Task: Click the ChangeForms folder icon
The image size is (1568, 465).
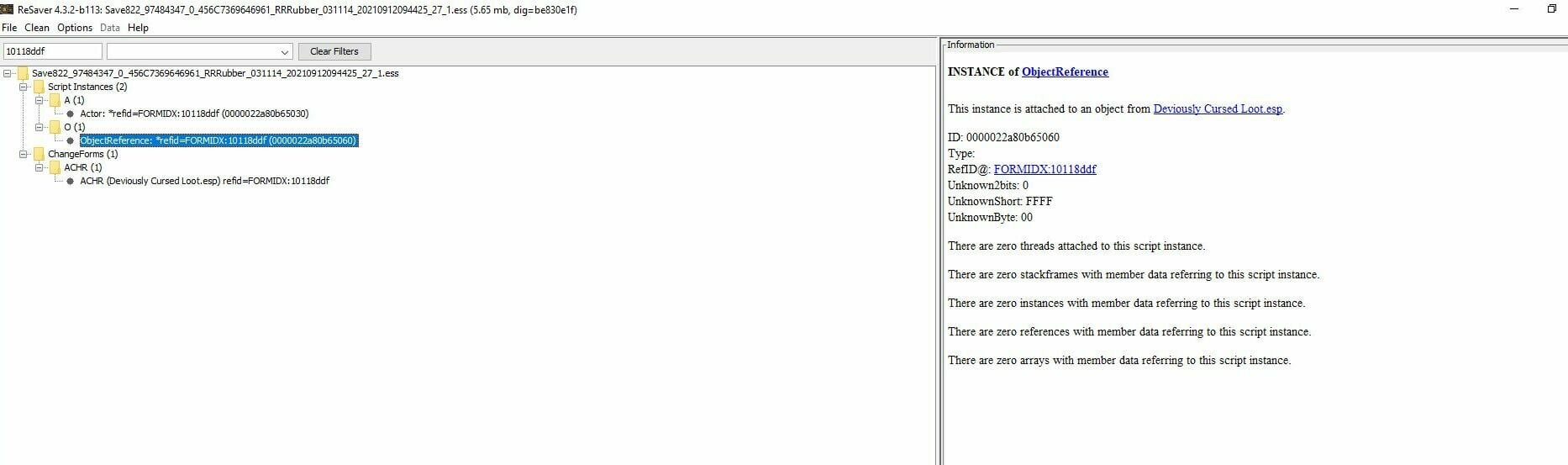Action: coord(39,154)
